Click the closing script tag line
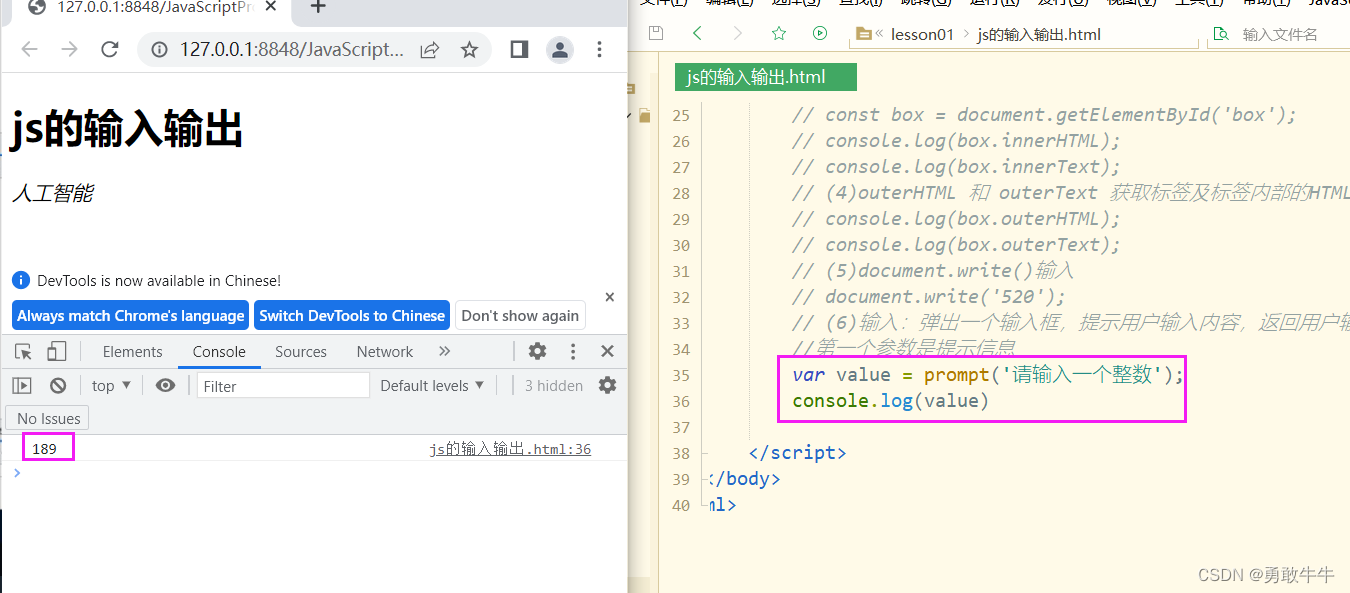The height and width of the screenshot is (593, 1350). 797,453
